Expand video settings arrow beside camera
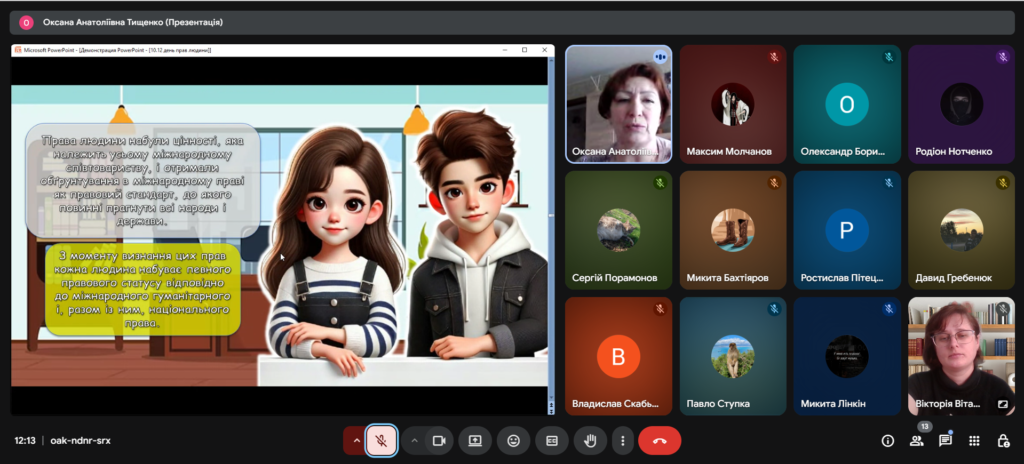 click(x=415, y=440)
